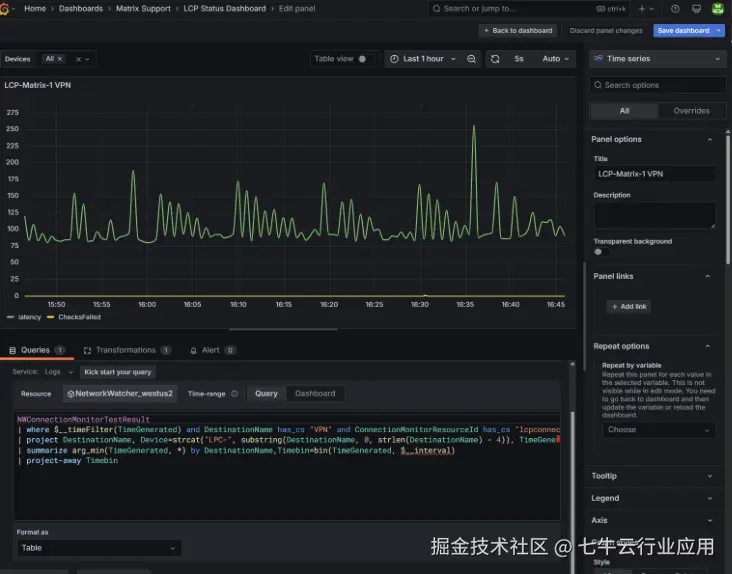
Task: Click Kick start your query button
Action: [x=118, y=372]
